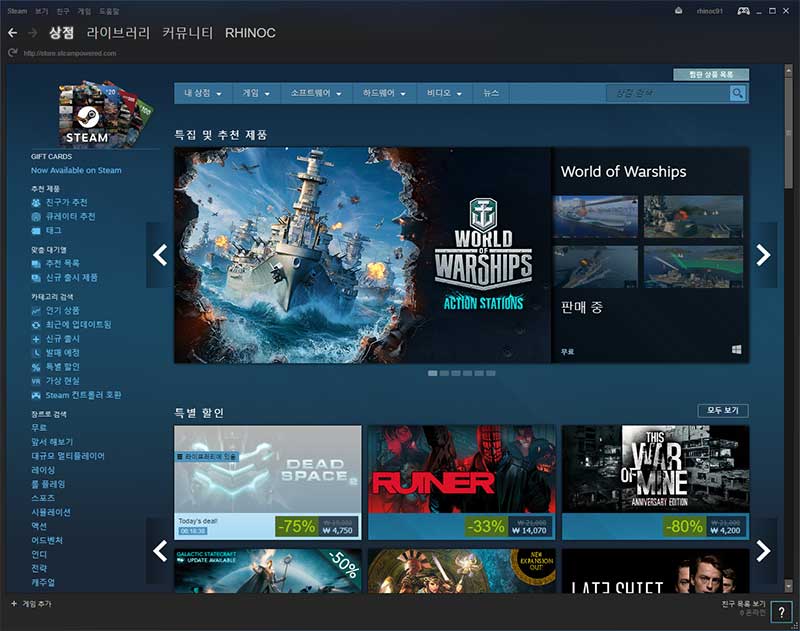Go forward with the right arrow
The width and height of the screenshot is (800, 631).
pos(33,33)
